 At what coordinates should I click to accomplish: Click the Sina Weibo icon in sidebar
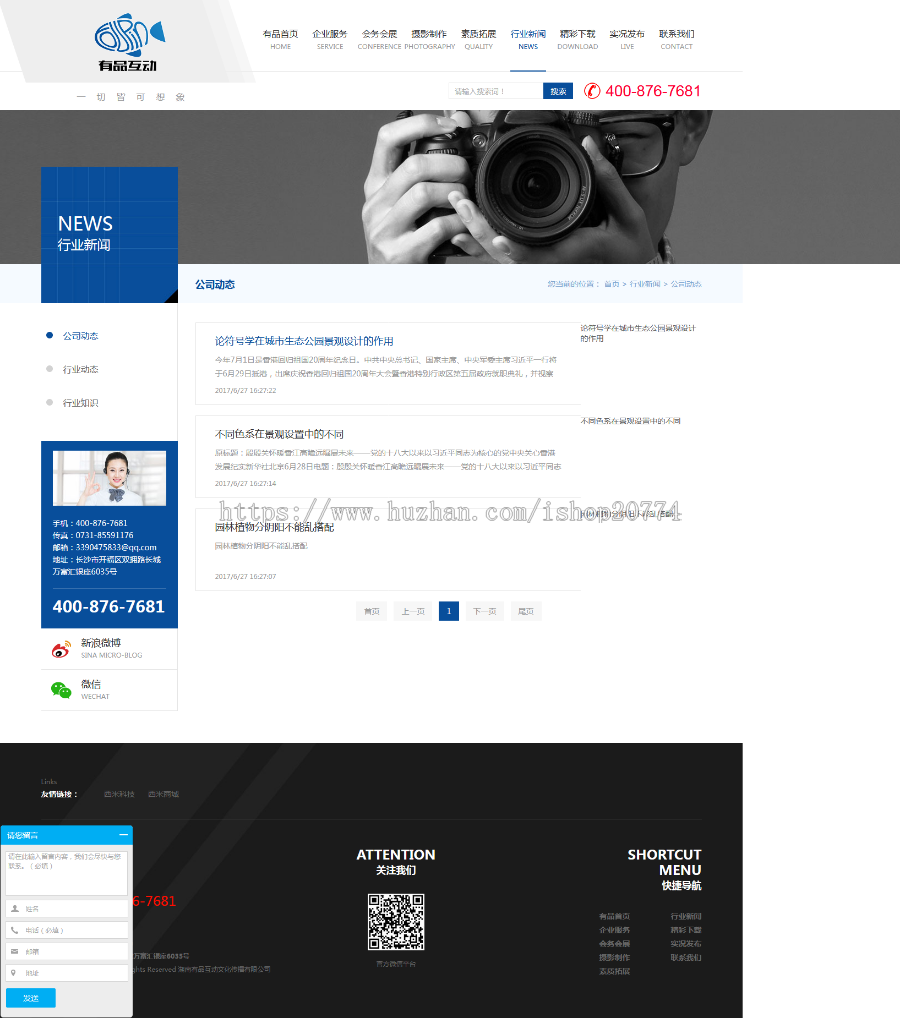pyautogui.click(x=61, y=650)
